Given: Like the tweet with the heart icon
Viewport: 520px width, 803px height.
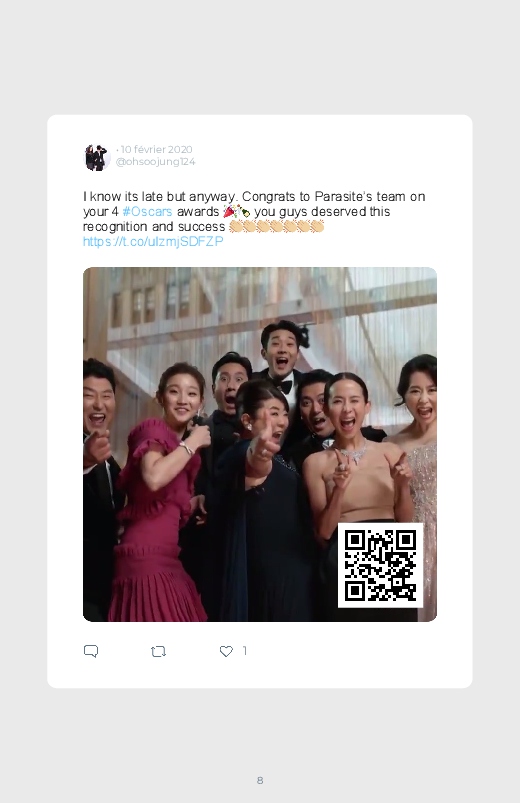Looking at the screenshot, I should click(x=226, y=651).
